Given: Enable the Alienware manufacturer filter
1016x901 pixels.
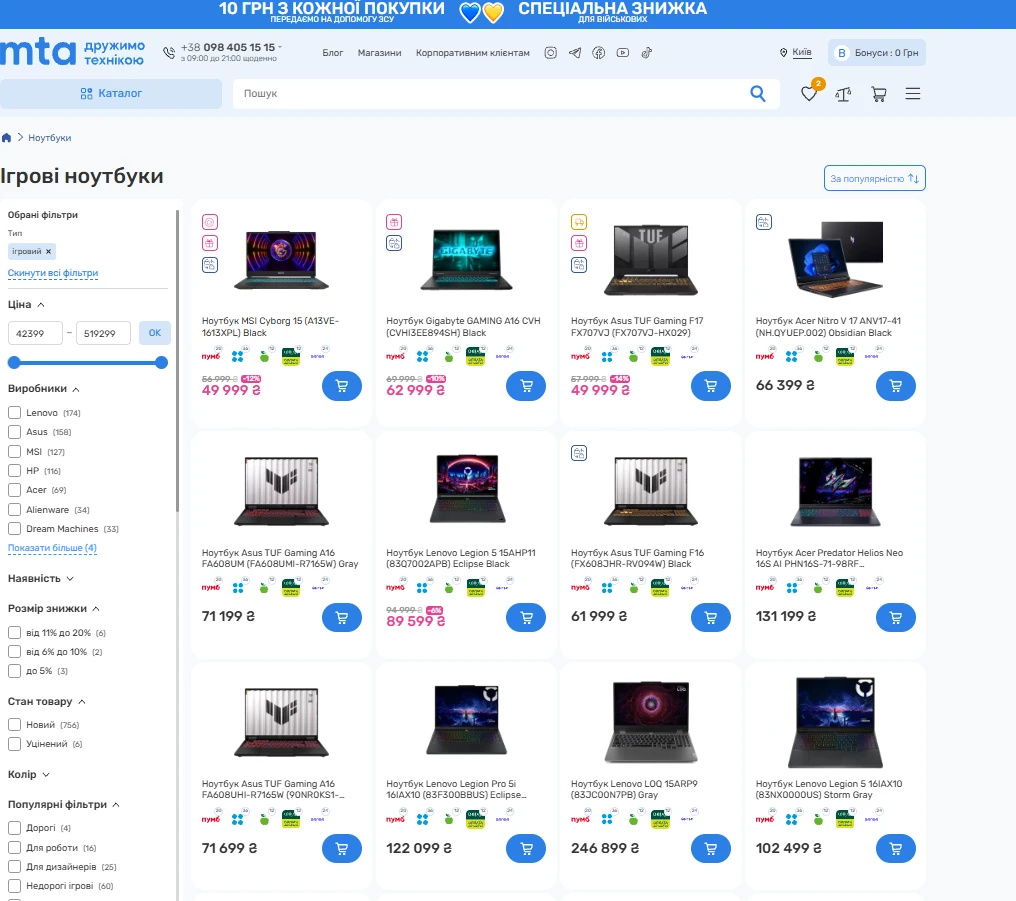Looking at the screenshot, I should click(x=14, y=510).
